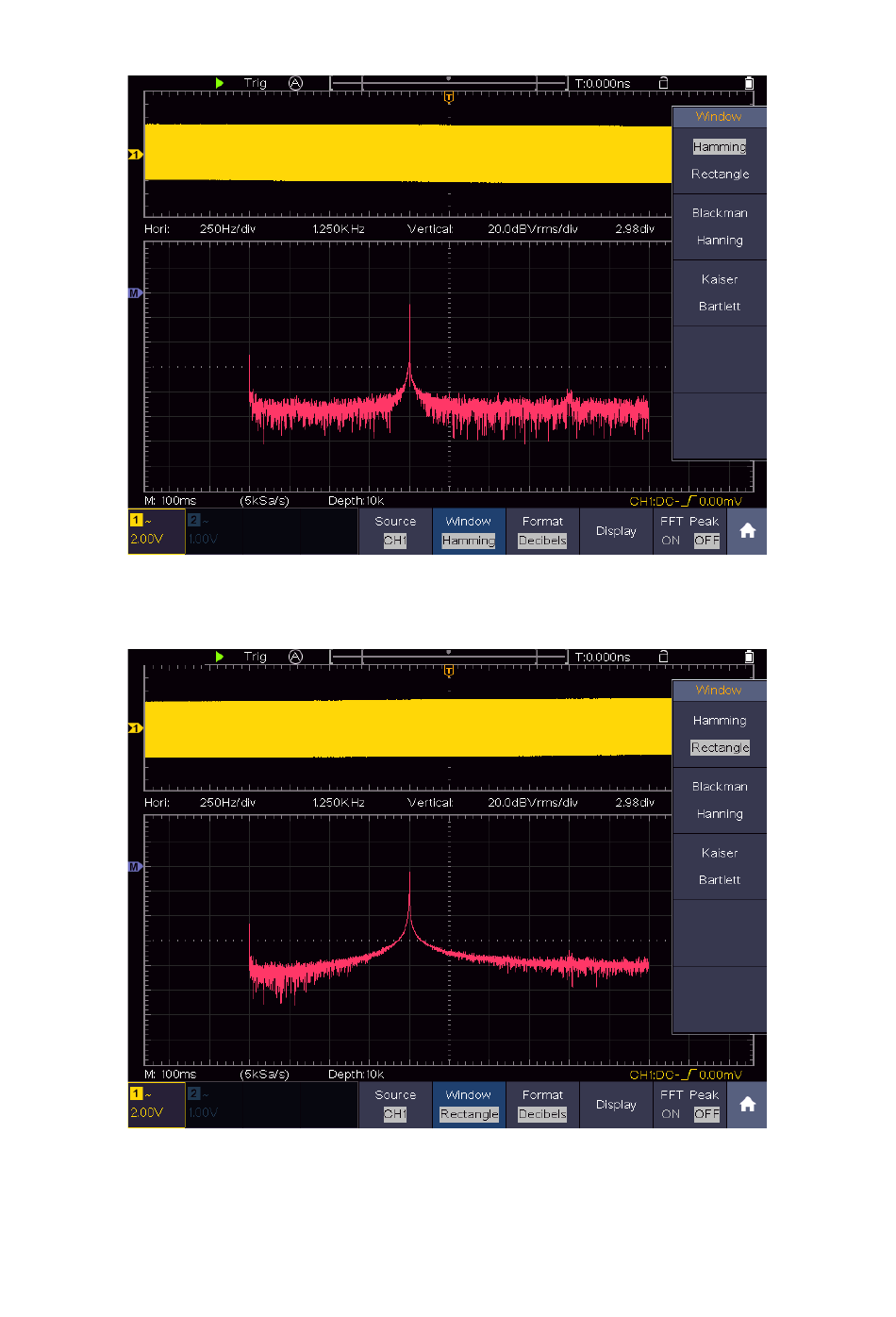Click the battery icon in the upper screenshot
The image size is (896, 1317).
coord(749,83)
